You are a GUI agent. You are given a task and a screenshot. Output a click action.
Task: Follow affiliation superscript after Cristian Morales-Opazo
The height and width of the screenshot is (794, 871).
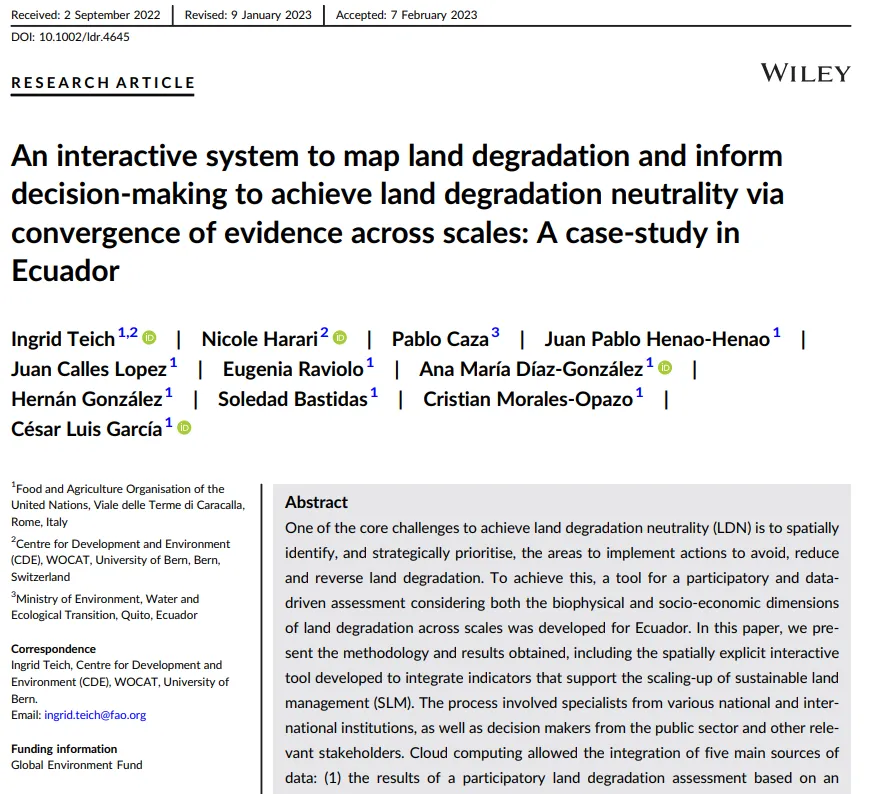coord(640,394)
